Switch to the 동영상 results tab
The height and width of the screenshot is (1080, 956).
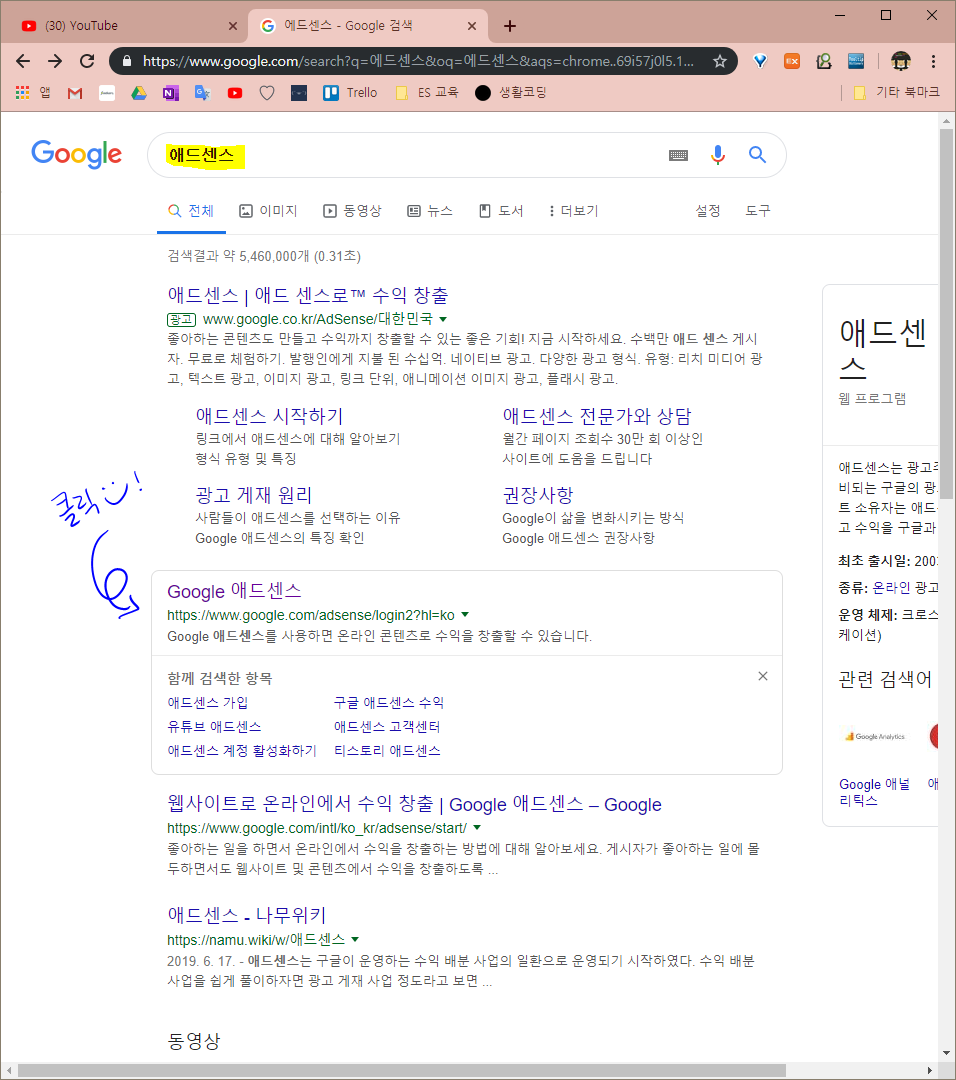352,211
